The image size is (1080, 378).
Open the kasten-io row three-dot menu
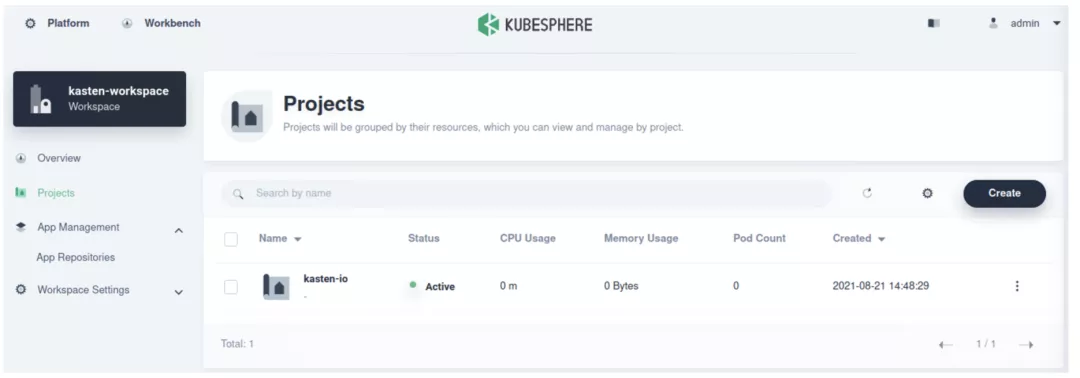1017,286
